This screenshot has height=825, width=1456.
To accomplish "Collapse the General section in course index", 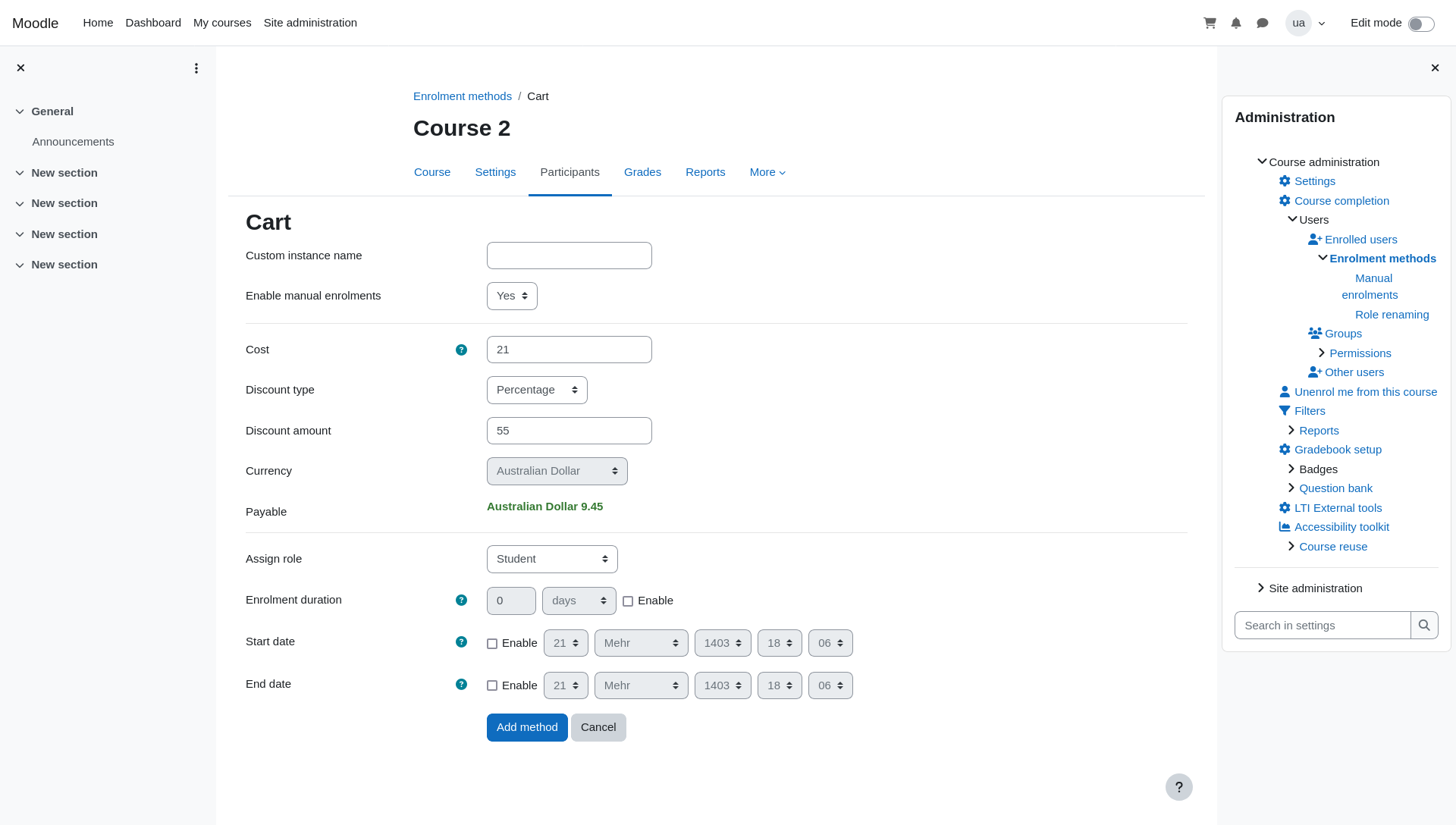I will (x=20, y=111).
